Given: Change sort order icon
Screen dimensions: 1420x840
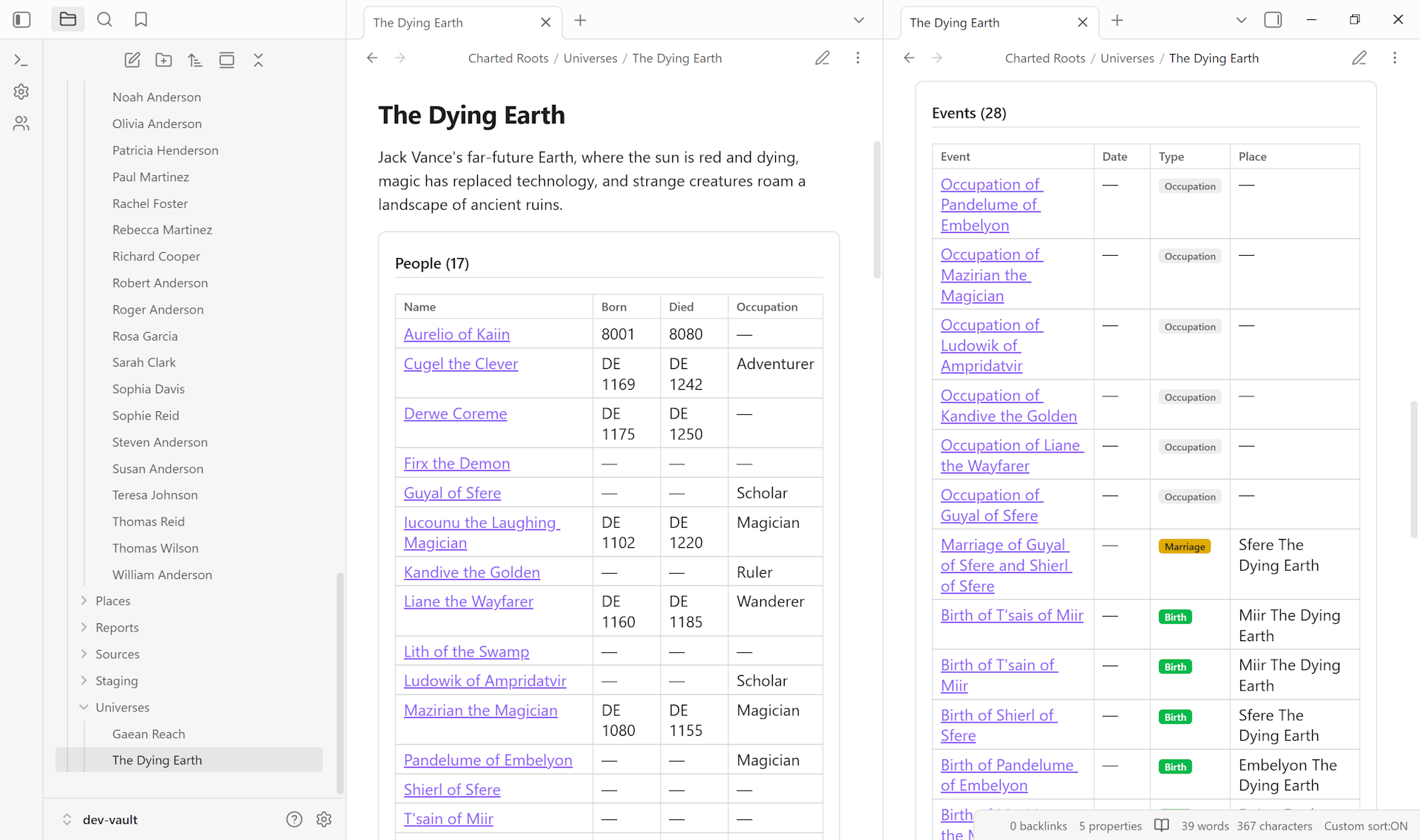Looking at the screenshot, I should coord(195,61).
